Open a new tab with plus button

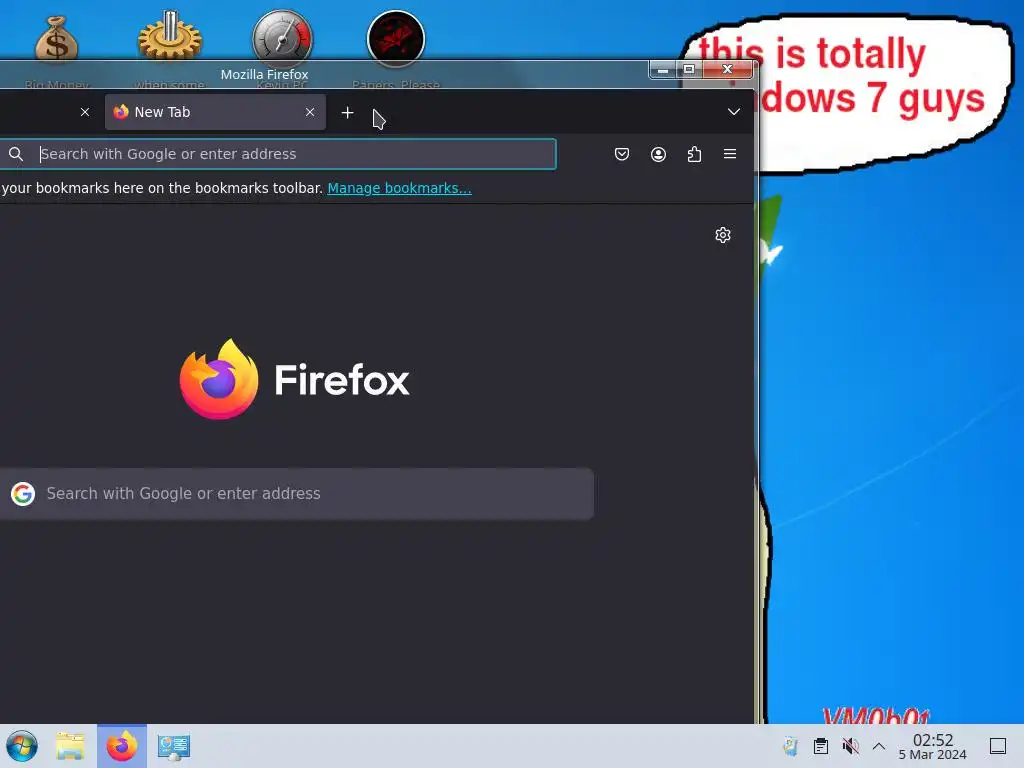point(347,113)
